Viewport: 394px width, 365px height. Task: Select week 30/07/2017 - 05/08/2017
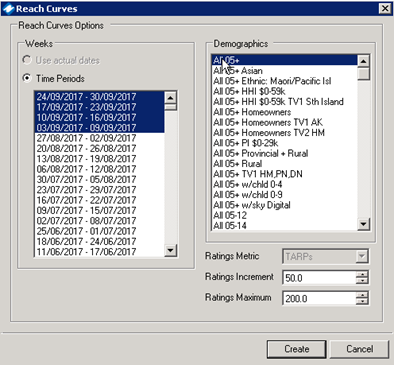coord(99,179)
